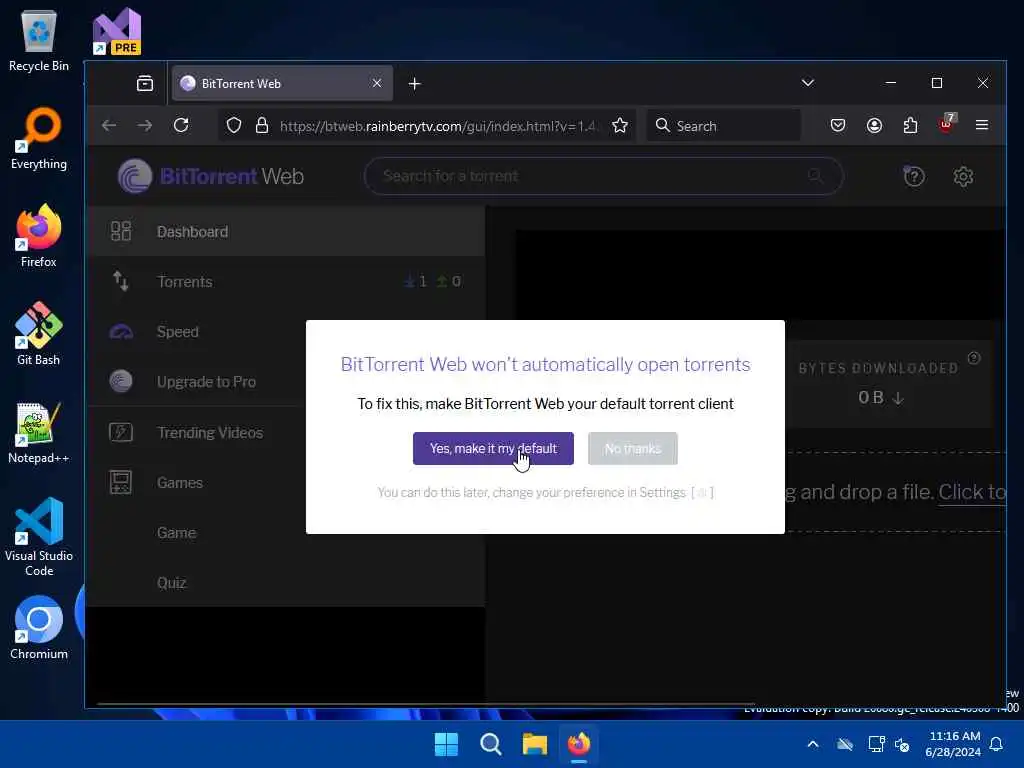
Task: Open BitTorrent help question icon
Action: (x=914, y=176)
